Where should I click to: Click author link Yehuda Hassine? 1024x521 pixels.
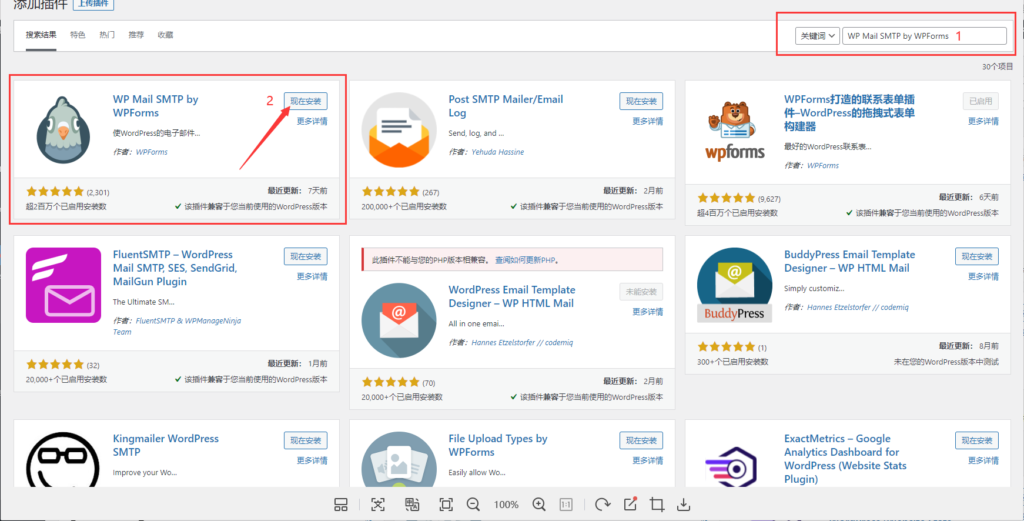498,152
